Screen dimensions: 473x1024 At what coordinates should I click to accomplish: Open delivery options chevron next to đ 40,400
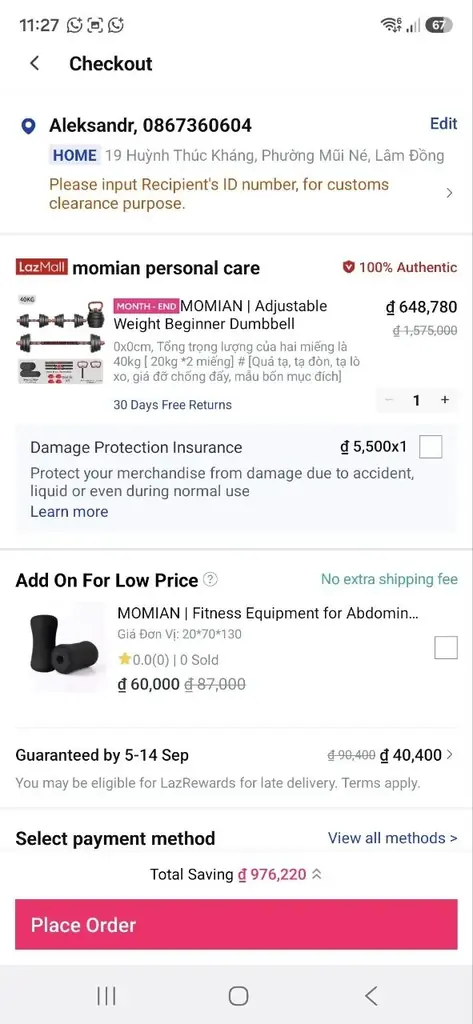pyautogui.click(x=449, y=756)
